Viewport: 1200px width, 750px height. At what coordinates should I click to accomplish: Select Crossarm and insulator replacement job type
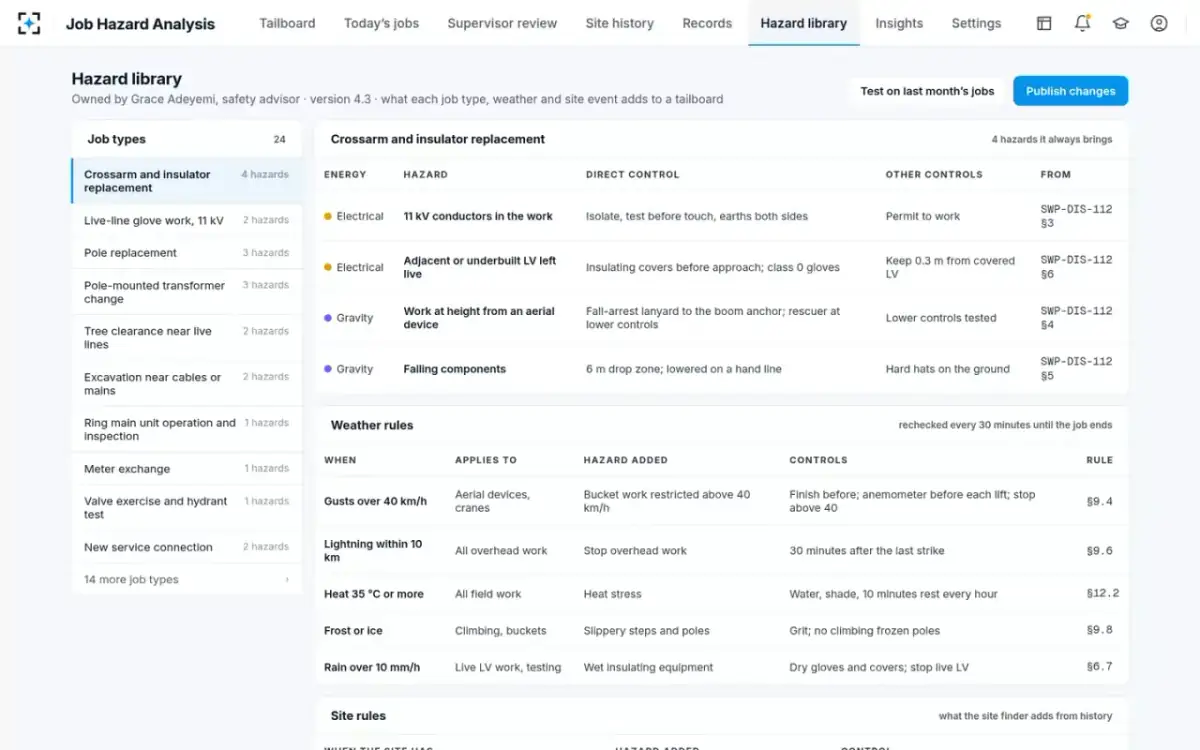pos(186,181)
